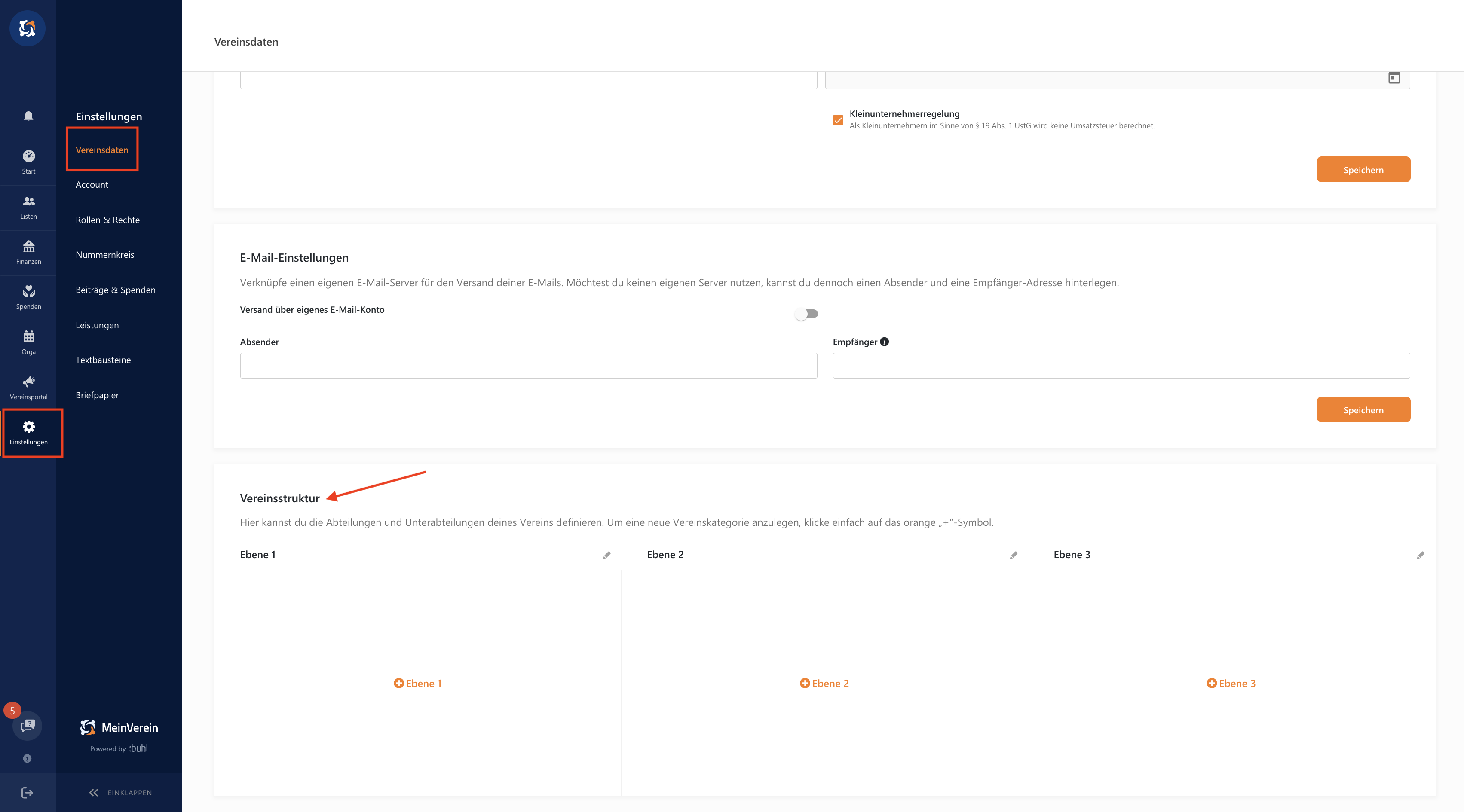Click Speichern button in Vereinsdaten section
The height and width of the screenshot is (812, 1464).
pyautogui.click(x=1363, y=169)
